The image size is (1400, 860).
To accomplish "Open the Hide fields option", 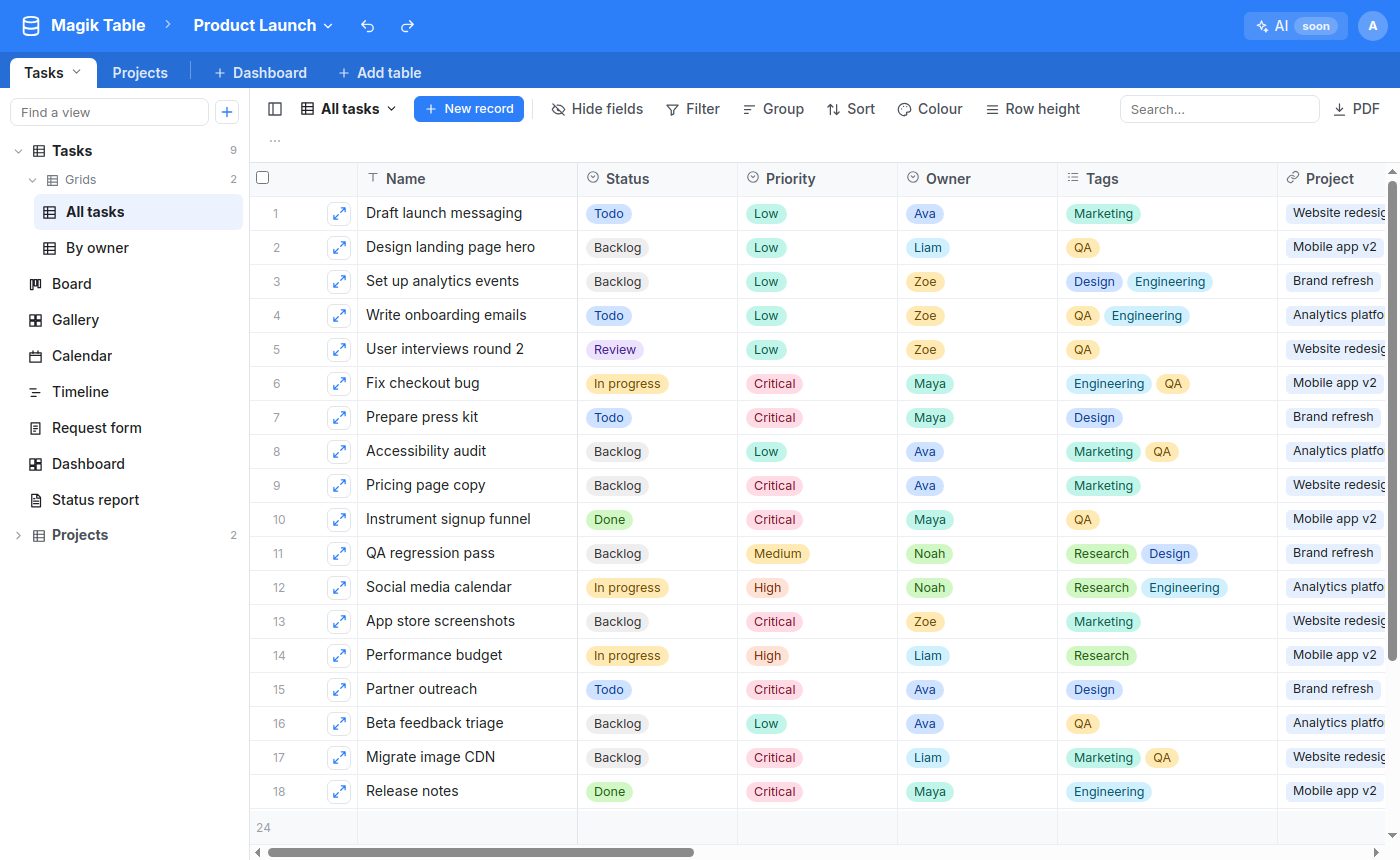I will 597,109.
